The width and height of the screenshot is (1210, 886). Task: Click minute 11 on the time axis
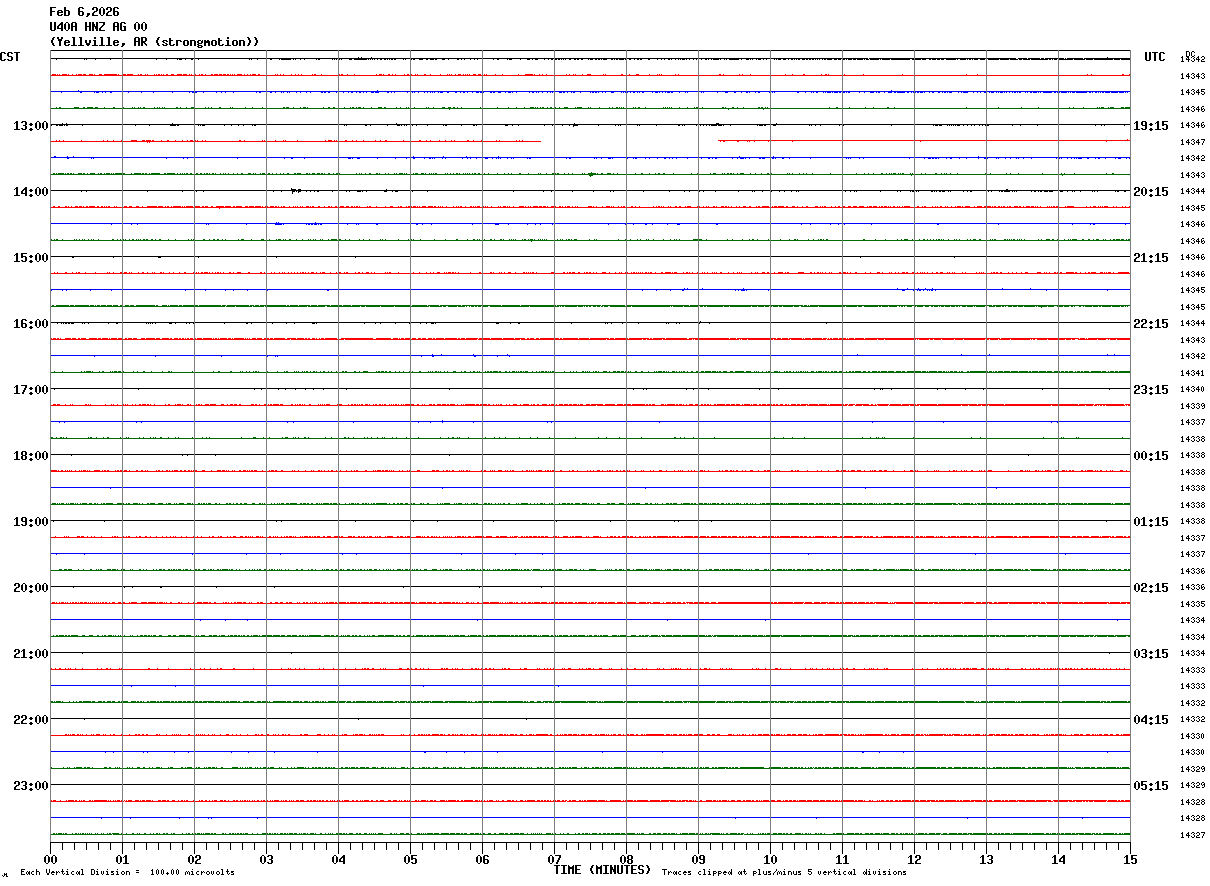(x=843, y=859)
